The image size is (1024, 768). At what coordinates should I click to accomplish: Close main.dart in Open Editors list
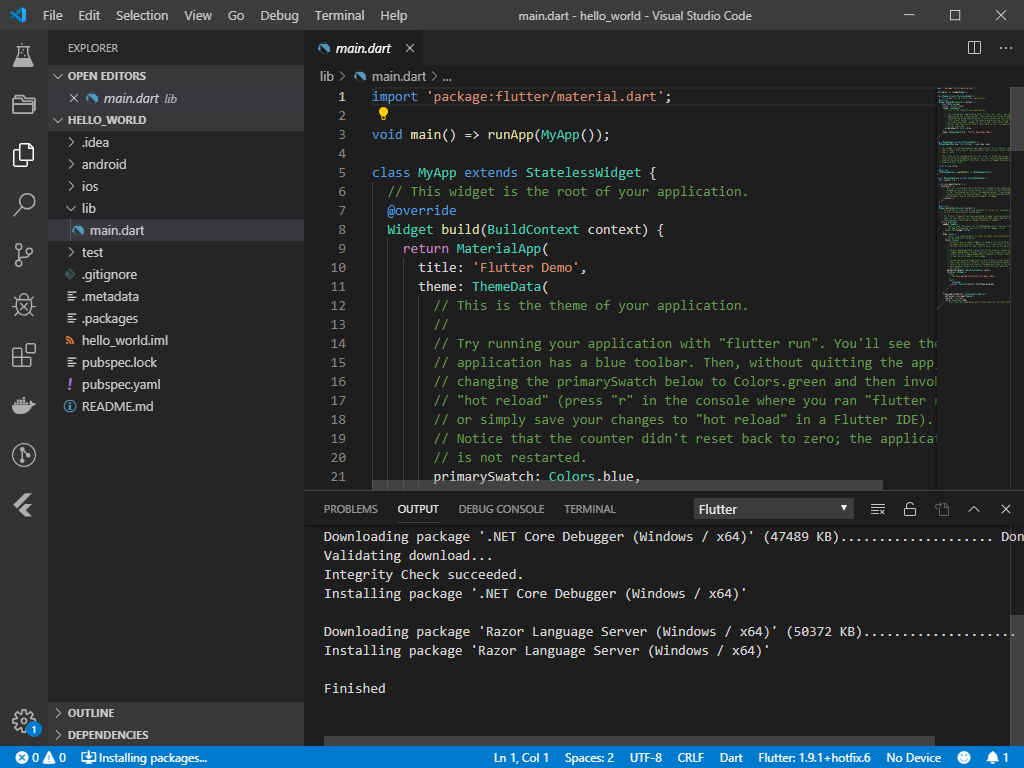pos(74,98)
